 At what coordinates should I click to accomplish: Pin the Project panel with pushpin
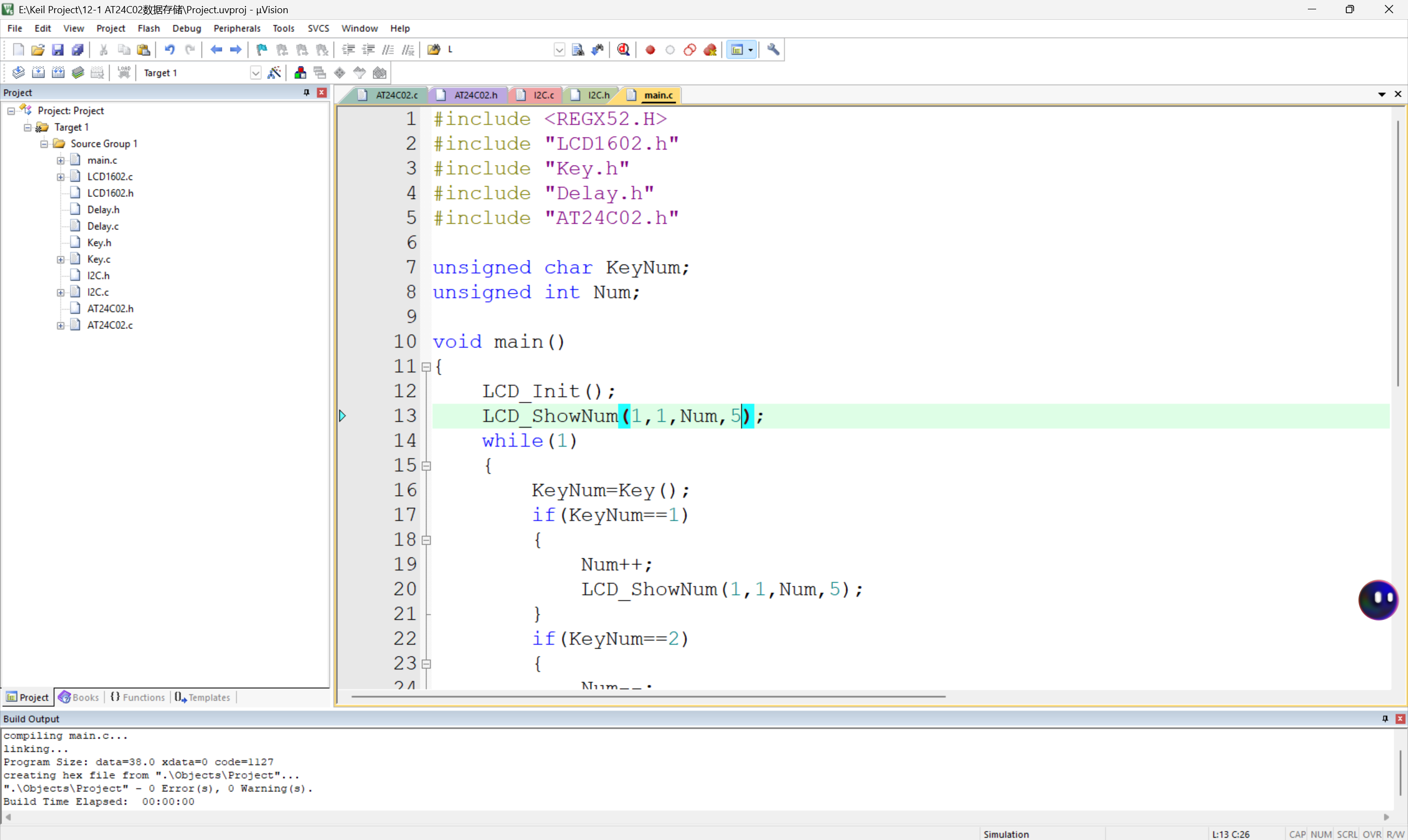pos(306,92)
